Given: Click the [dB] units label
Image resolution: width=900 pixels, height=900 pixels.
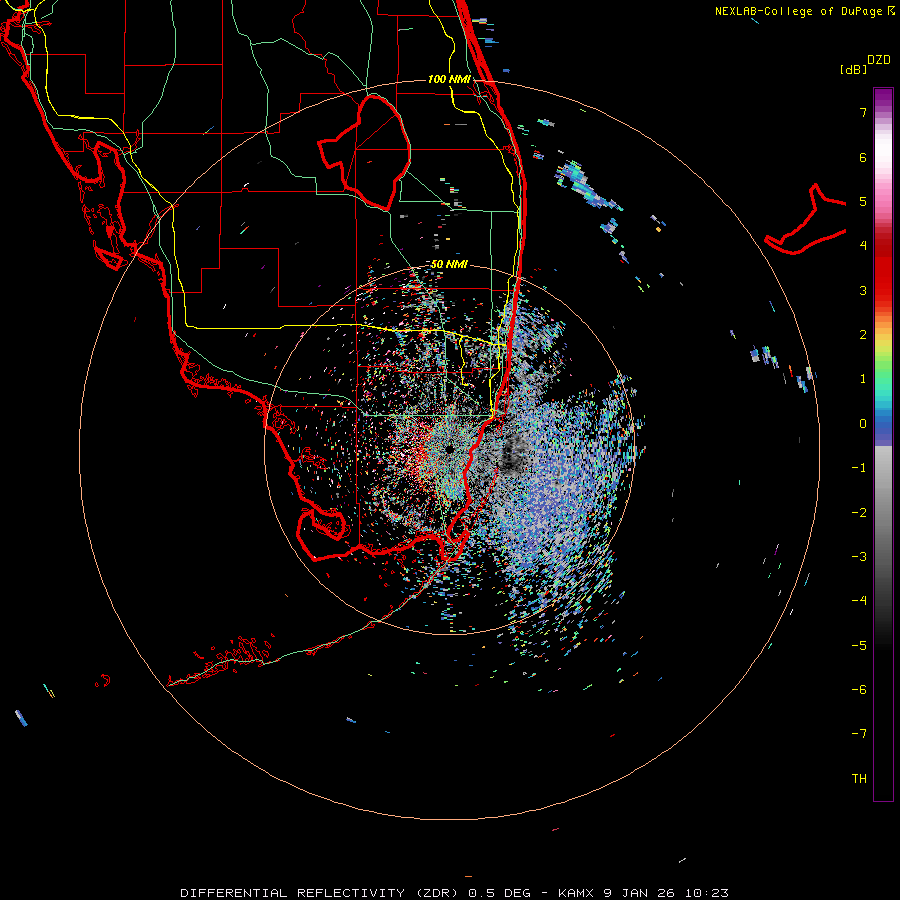Looking at the screenshot, I should click(x=854, y=69).
